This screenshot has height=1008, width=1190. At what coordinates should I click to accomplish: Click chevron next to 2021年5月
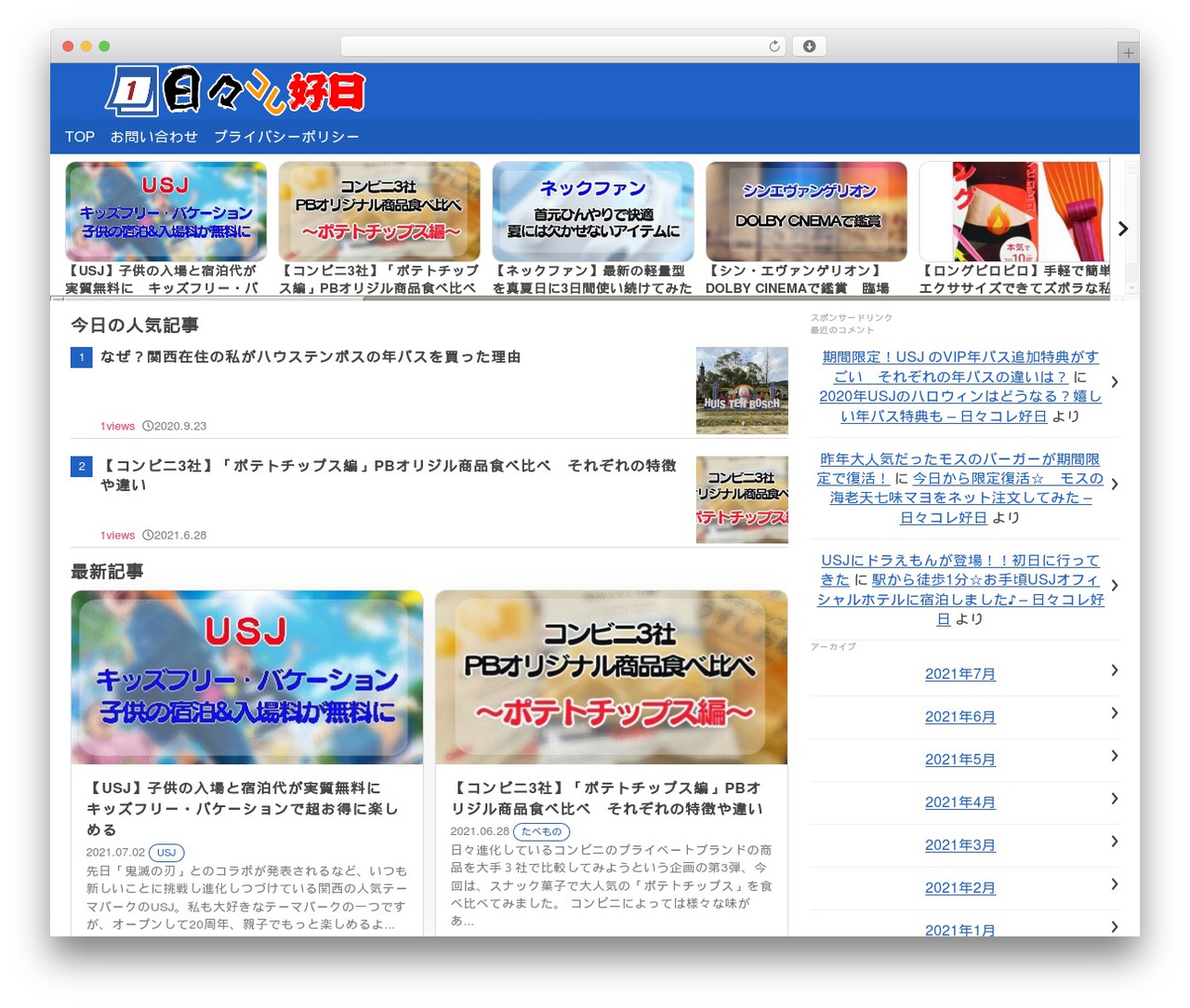(1114, 756)
